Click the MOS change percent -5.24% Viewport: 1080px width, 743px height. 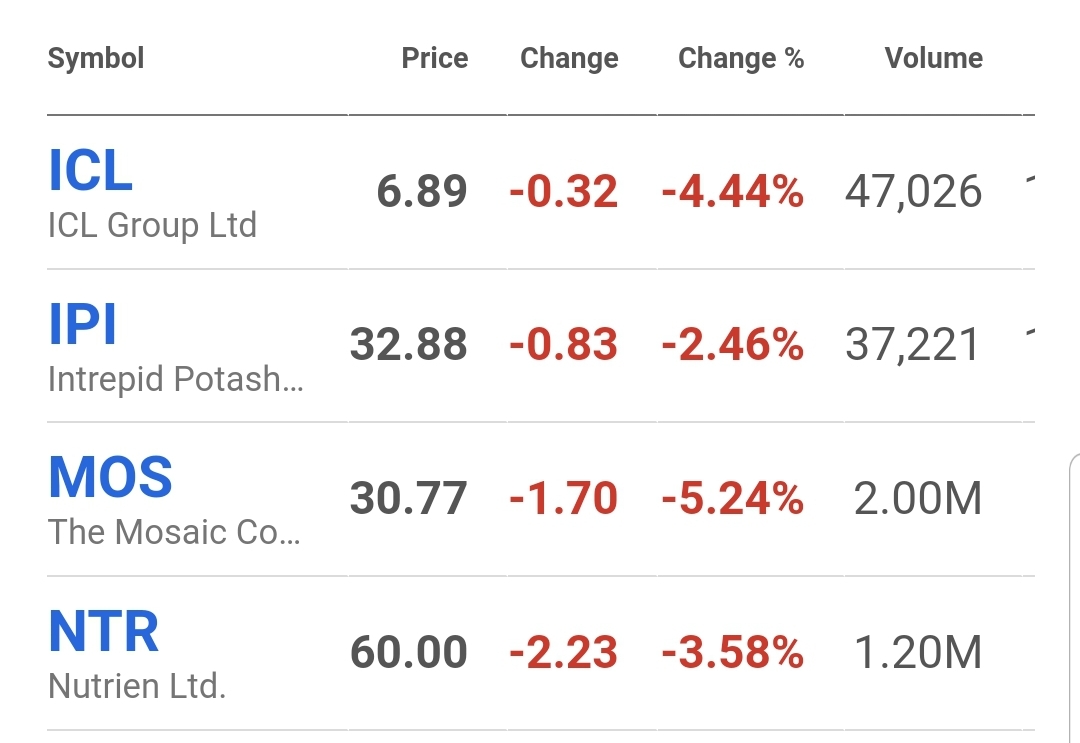point(732,498)
